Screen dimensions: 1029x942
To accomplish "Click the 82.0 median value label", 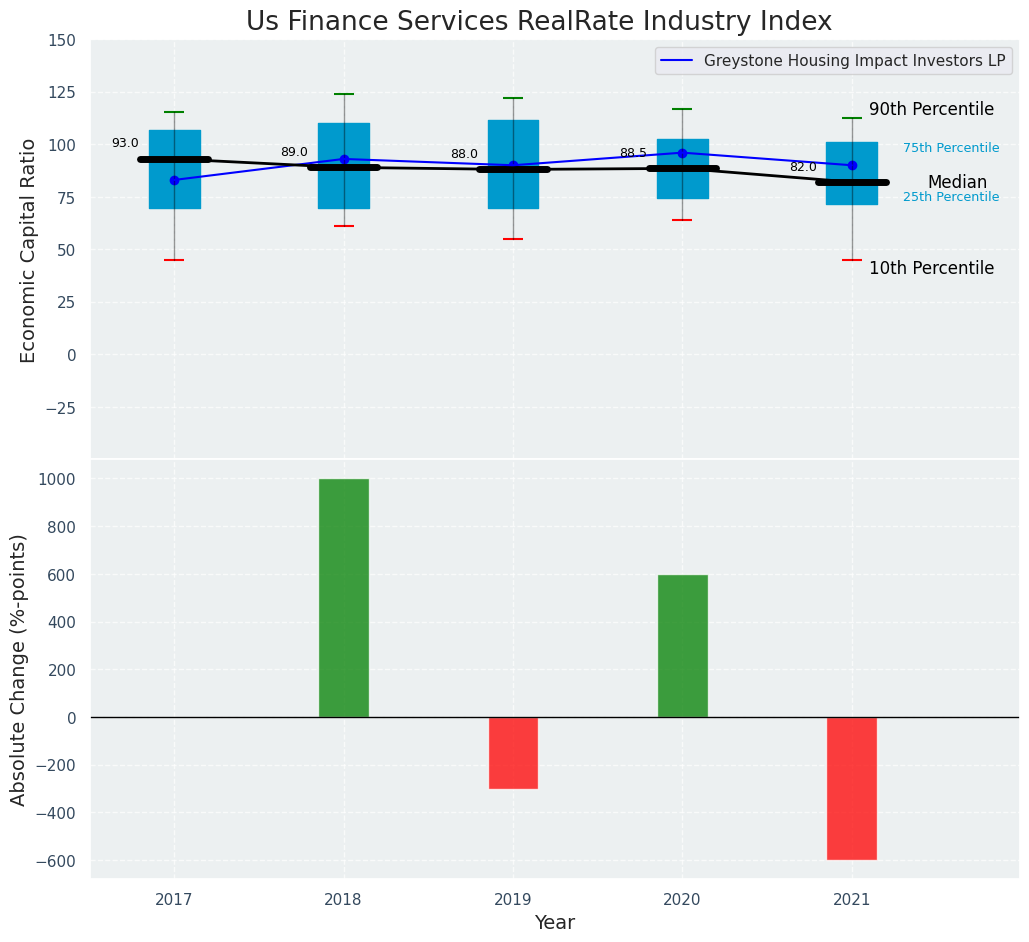I will pyautogui.click(x=803, y=167).
